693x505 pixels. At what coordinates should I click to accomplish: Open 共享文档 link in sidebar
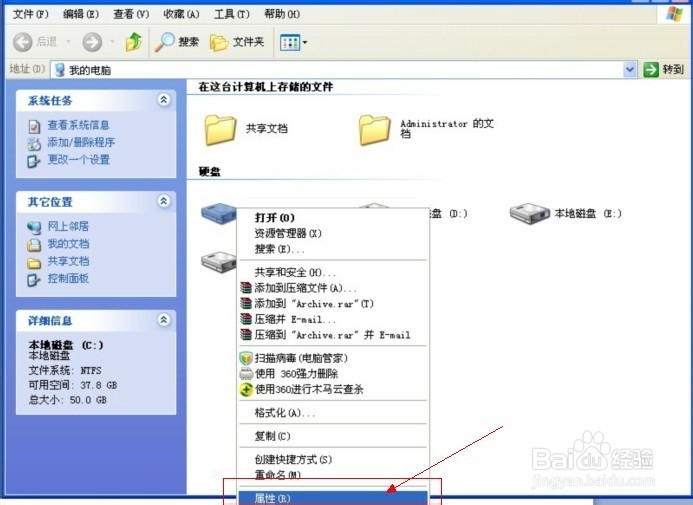point(68,261)
